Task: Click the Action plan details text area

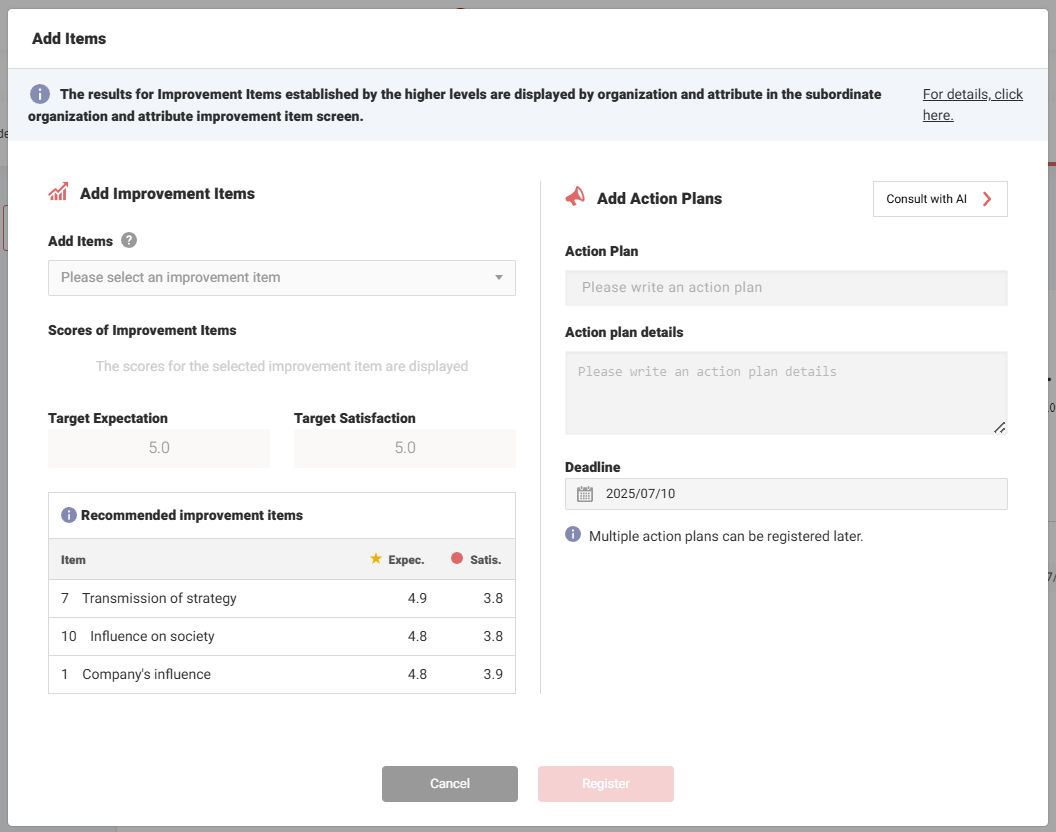Action: [x=786, y=393]
